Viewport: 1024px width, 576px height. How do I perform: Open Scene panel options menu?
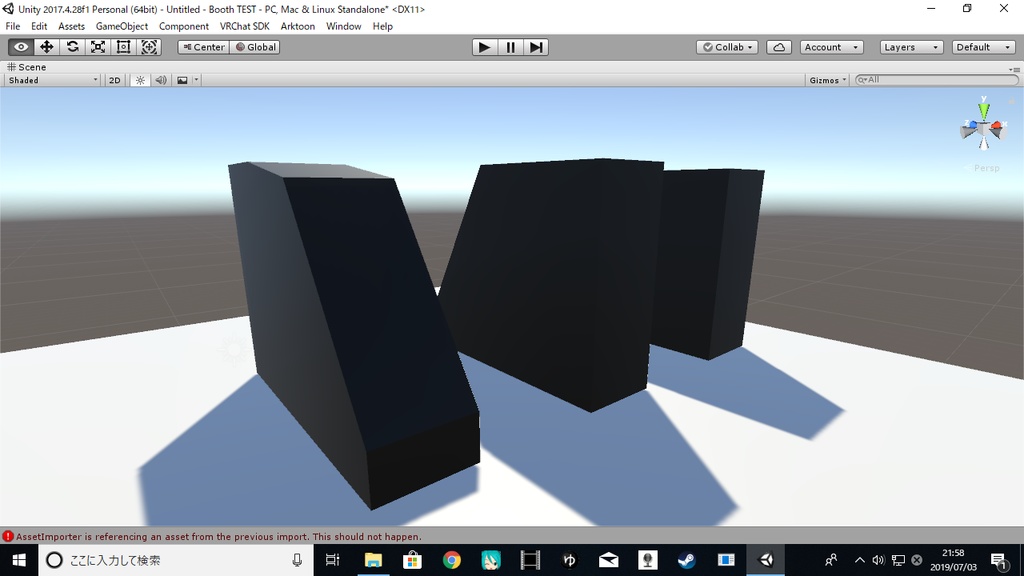pyautogui.click(x=1014, y=69)
